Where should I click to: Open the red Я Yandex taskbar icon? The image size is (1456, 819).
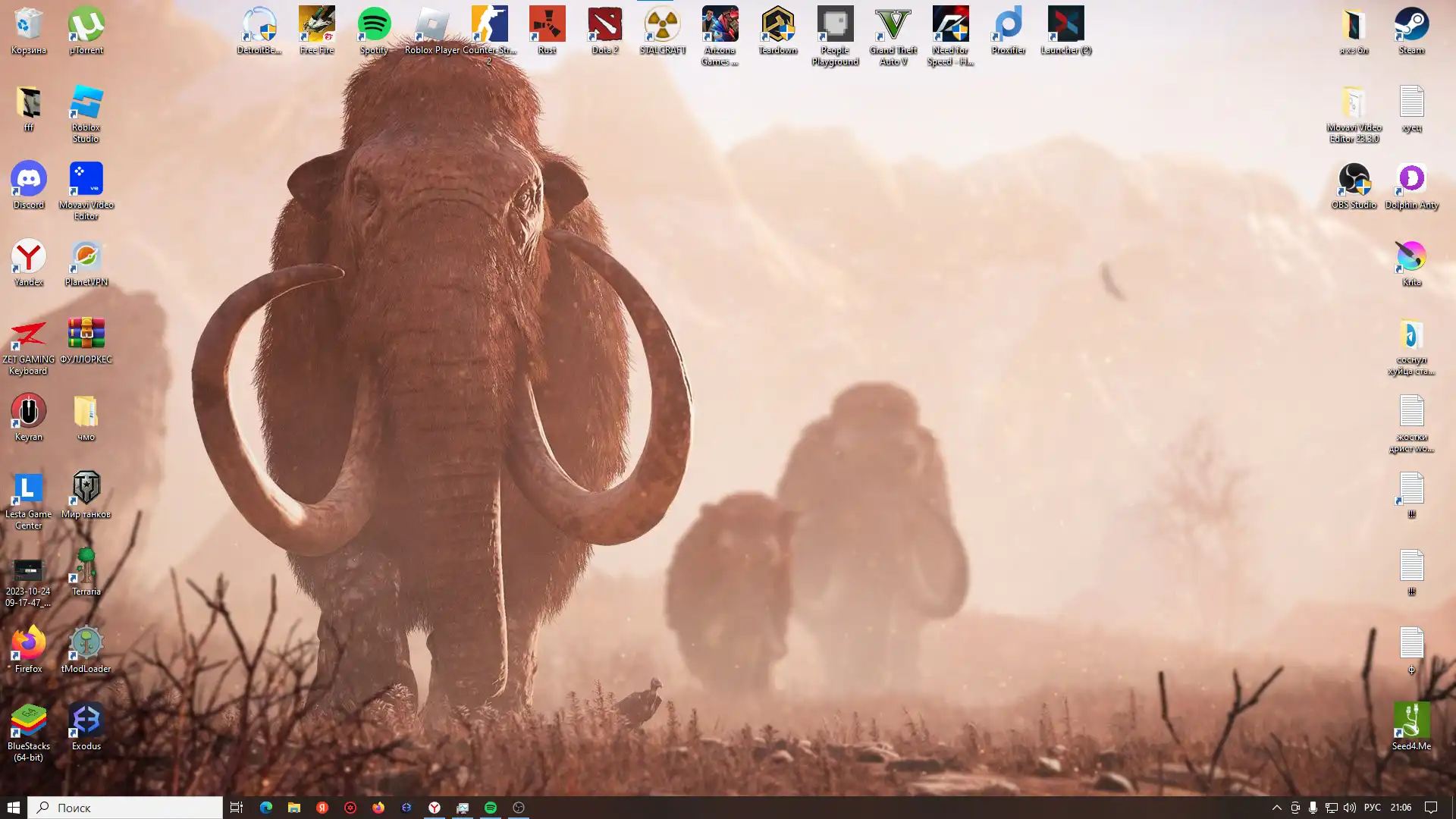322,808
